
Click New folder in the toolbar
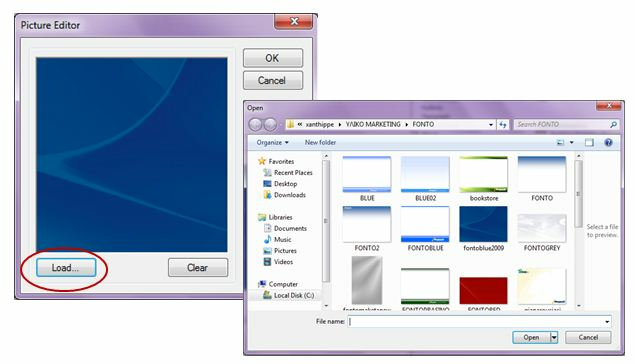(x=320, y=143)
